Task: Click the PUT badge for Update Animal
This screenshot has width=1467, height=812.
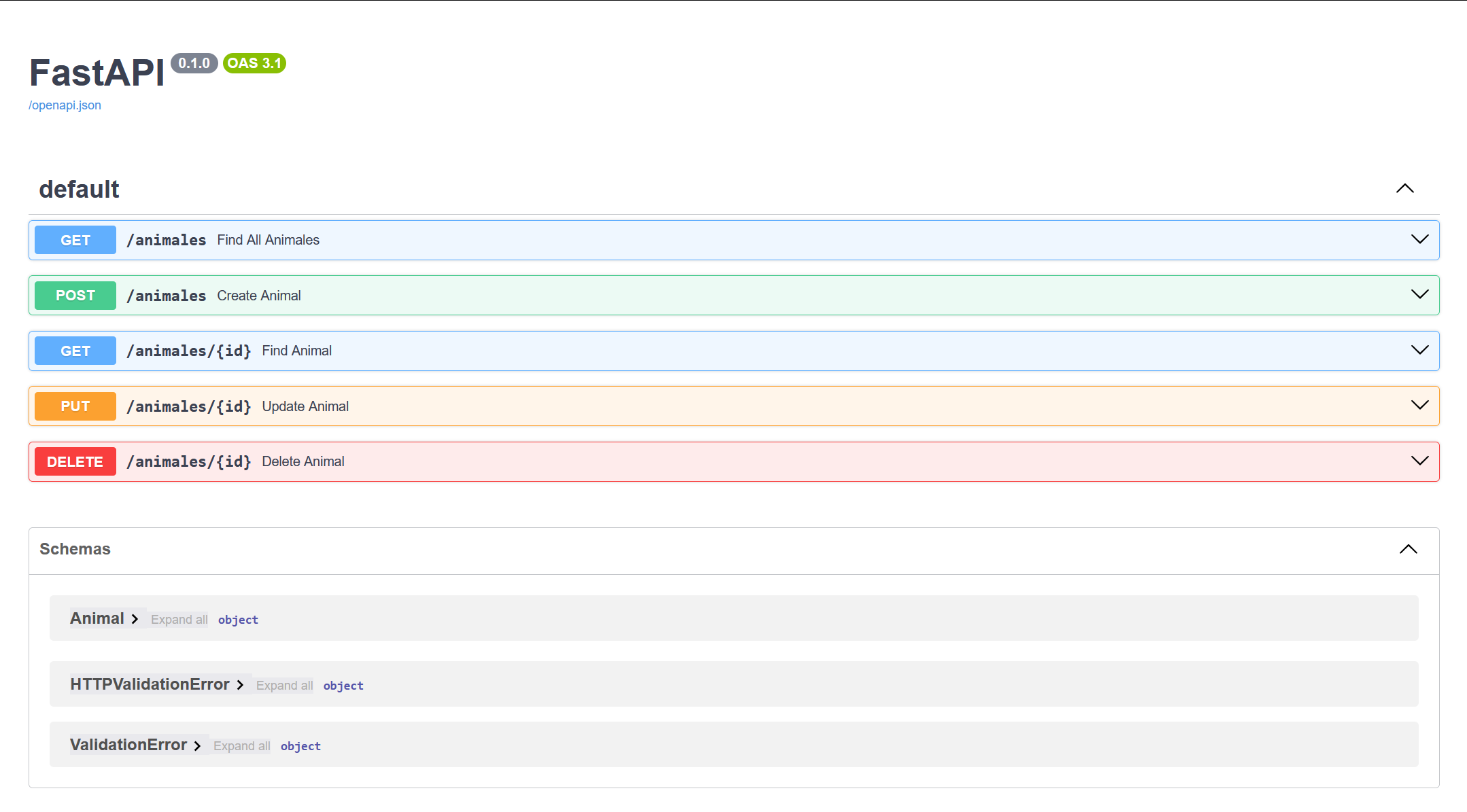Action: pyautogui.click(x=75, y=406)
